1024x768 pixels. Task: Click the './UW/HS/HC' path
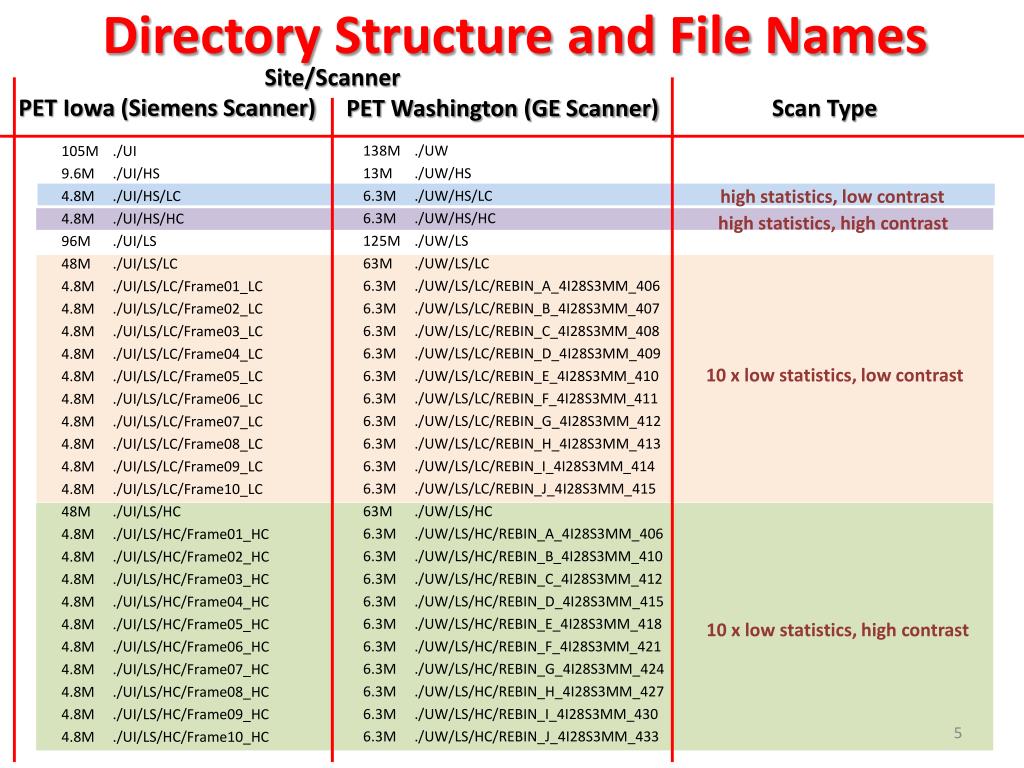pos(455,219)
